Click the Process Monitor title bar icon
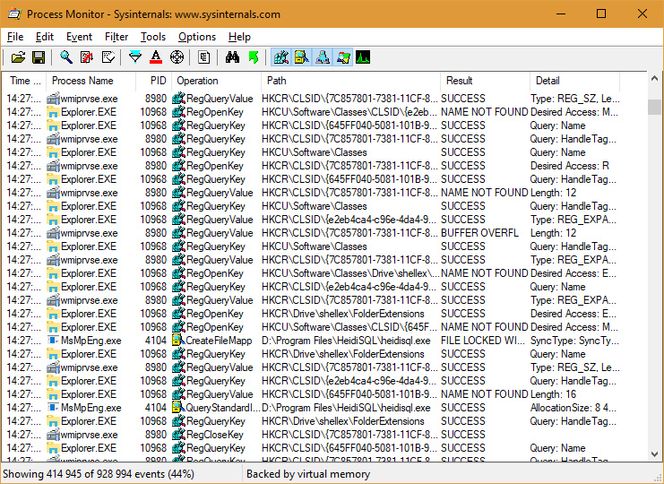Screen dimensions: 664x484 click(x=14, y=14)
